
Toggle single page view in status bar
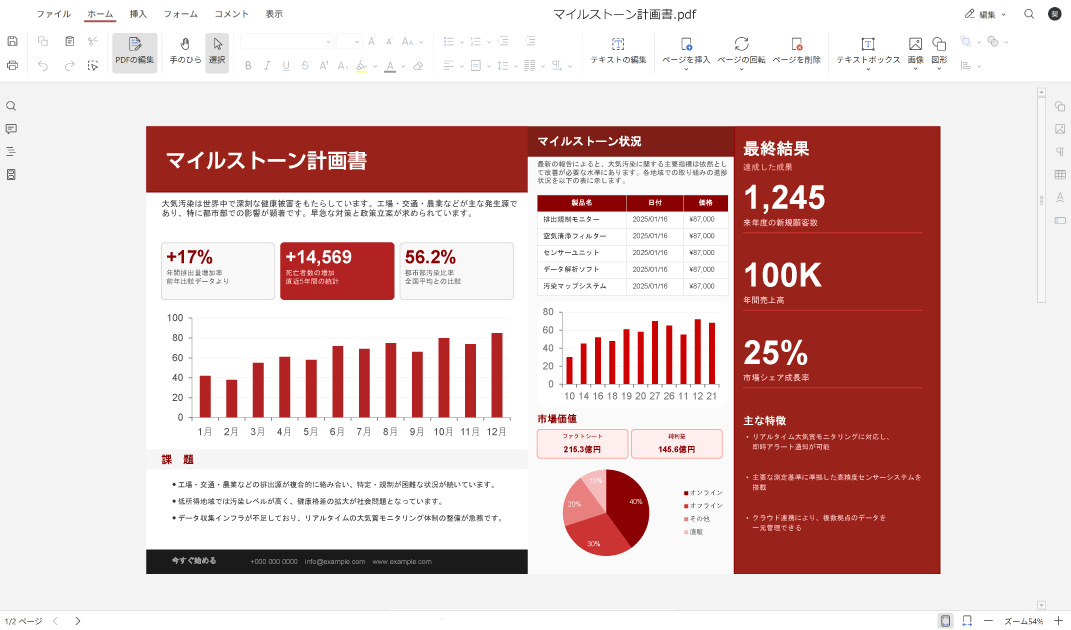(x=945, y=620)
